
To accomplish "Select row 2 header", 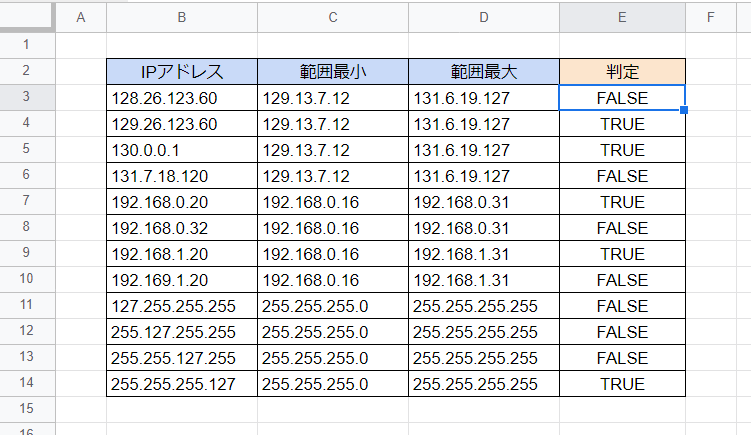I will click(x=26, y=71).
